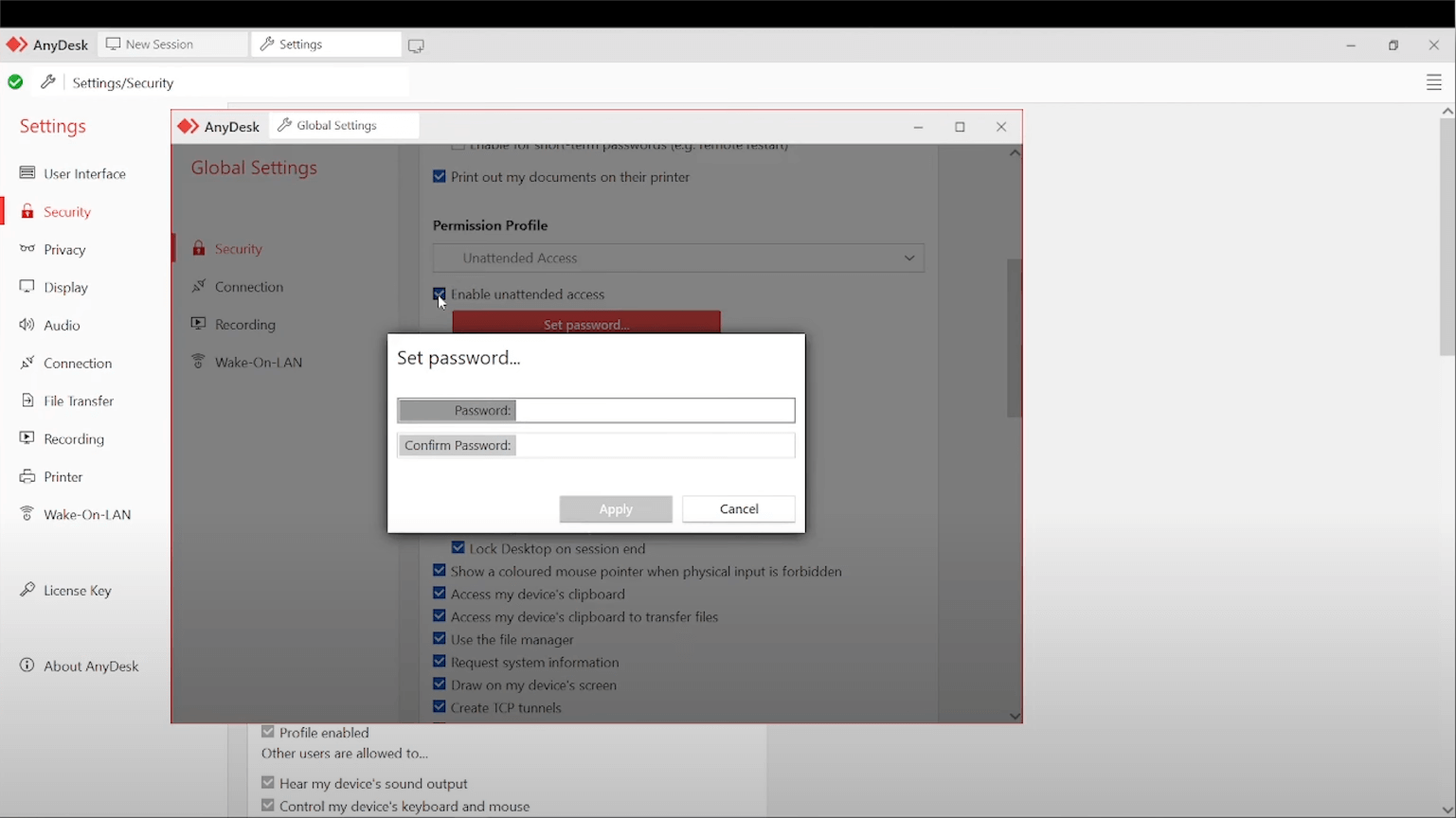Toggle Access my device's clipboard checkbox
The width and height of the screenshot is (1456, 818).
439,594
